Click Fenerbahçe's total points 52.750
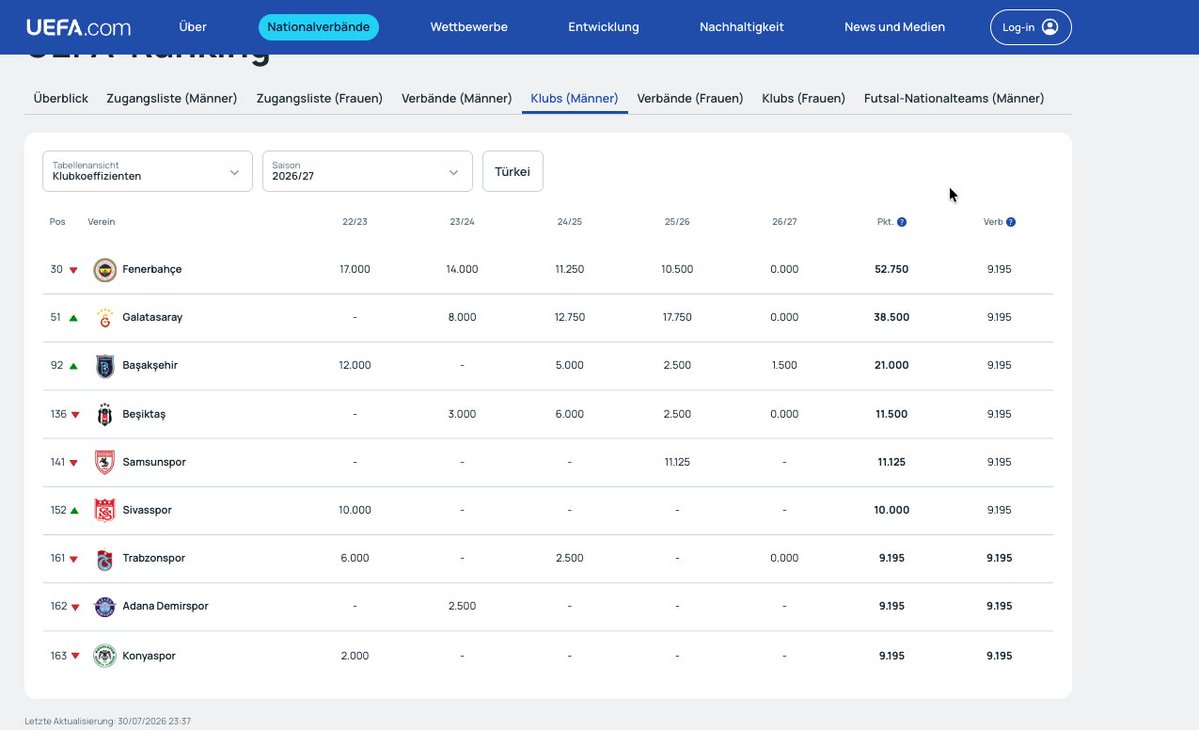 pos(892,269)
